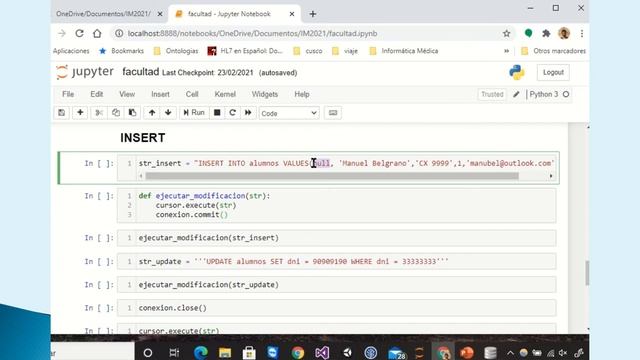Screen dimensions: 640x360
Task: Click the Python 3 kernel status circle
Action: click(566, 94)
